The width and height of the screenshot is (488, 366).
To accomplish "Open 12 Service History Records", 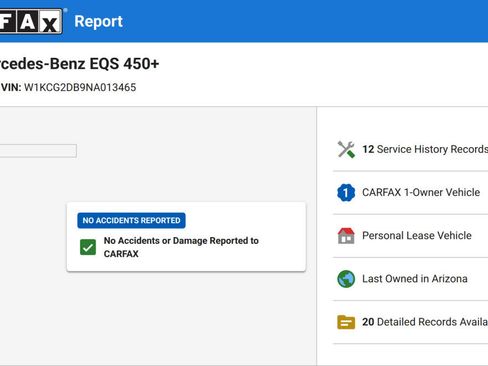I will coord(410,149).
